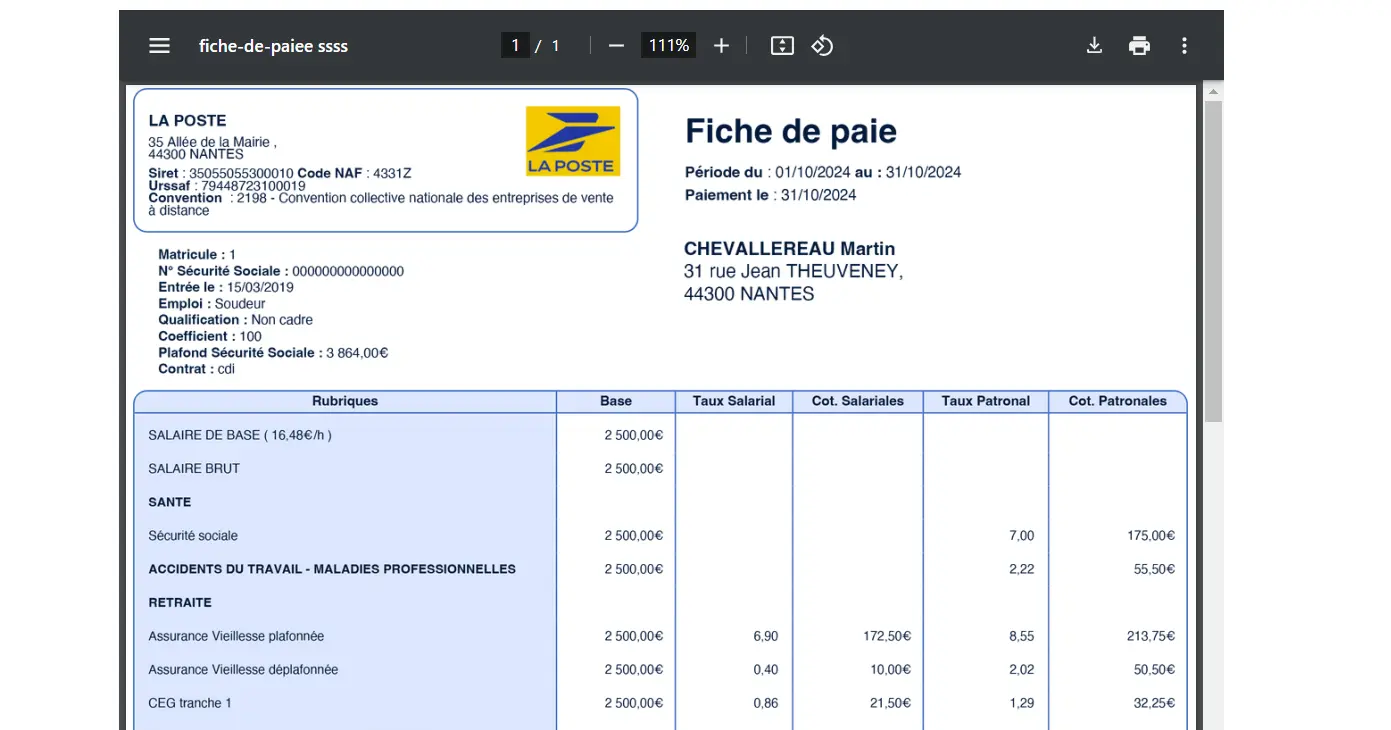Click the Cot. Patronales column header
Viewport: 1391px width, 730px height.
[x=1117, y=401]
